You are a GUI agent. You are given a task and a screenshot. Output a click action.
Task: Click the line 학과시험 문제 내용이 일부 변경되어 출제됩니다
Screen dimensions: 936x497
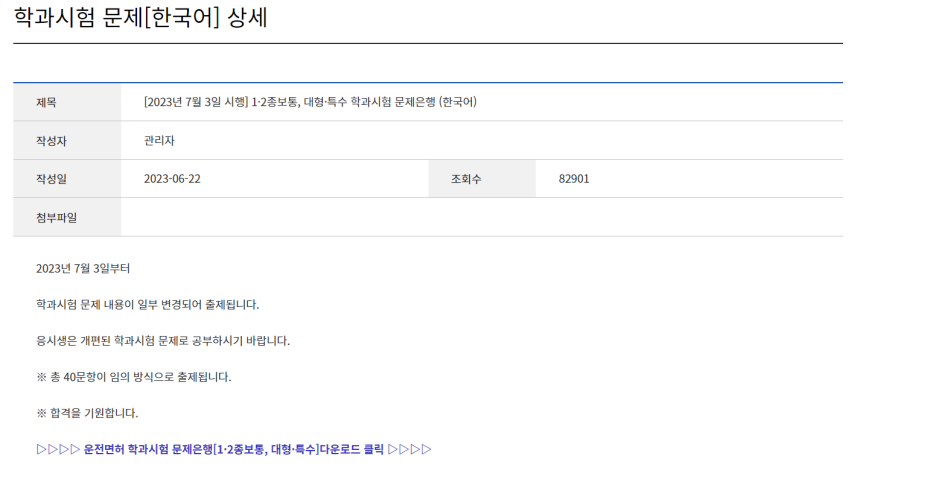[x=147, y=305]
